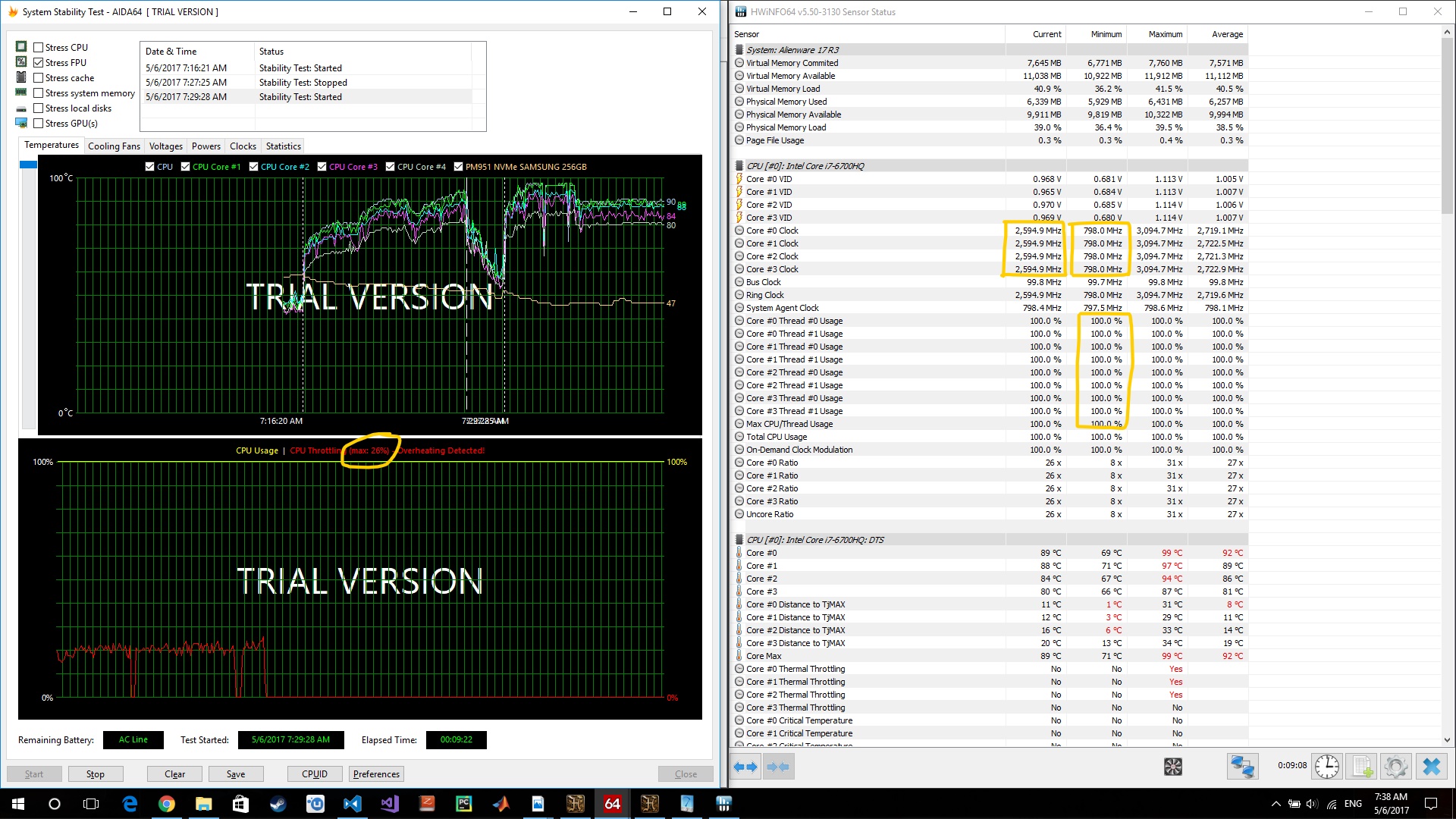The width and height of the screenshot is (1456, 819).
Task: Switch to the Clocks tab
Action: coord(243,146)
